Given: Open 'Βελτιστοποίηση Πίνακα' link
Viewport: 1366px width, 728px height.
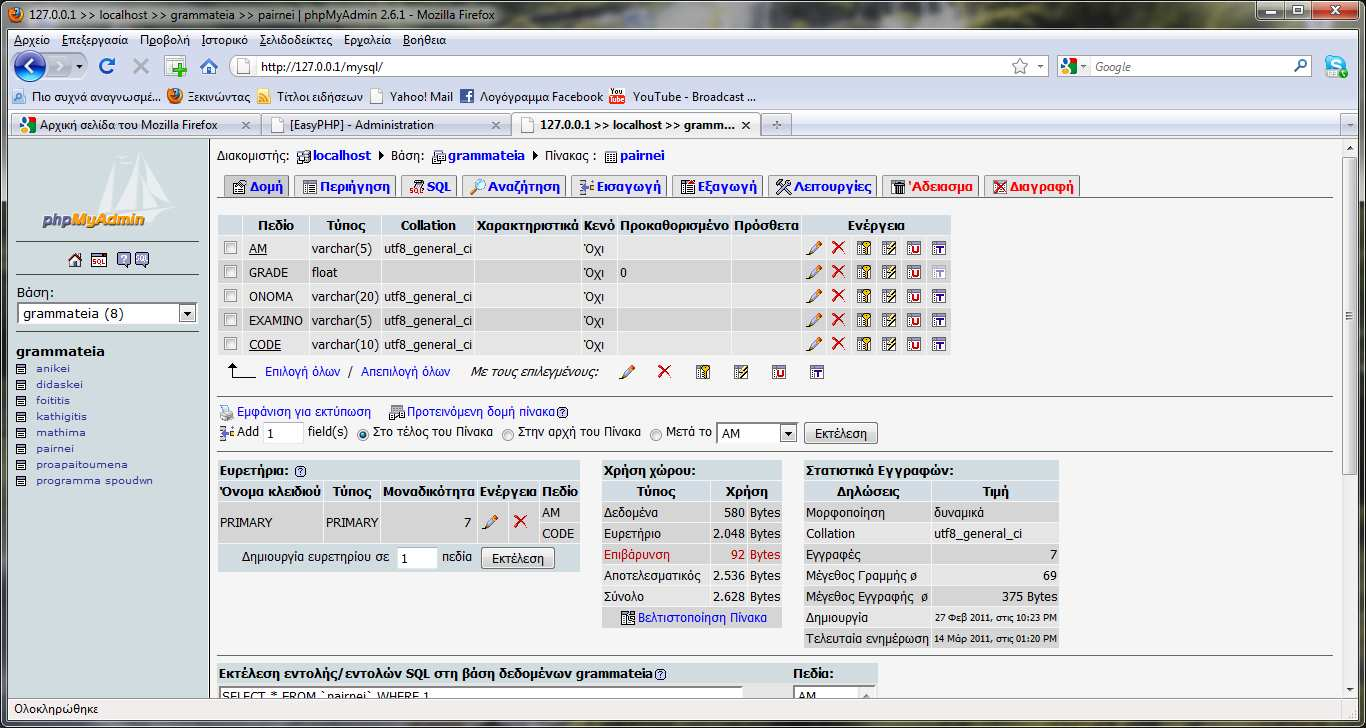Looking at the screenshot, I should click(x=694, y=618).
